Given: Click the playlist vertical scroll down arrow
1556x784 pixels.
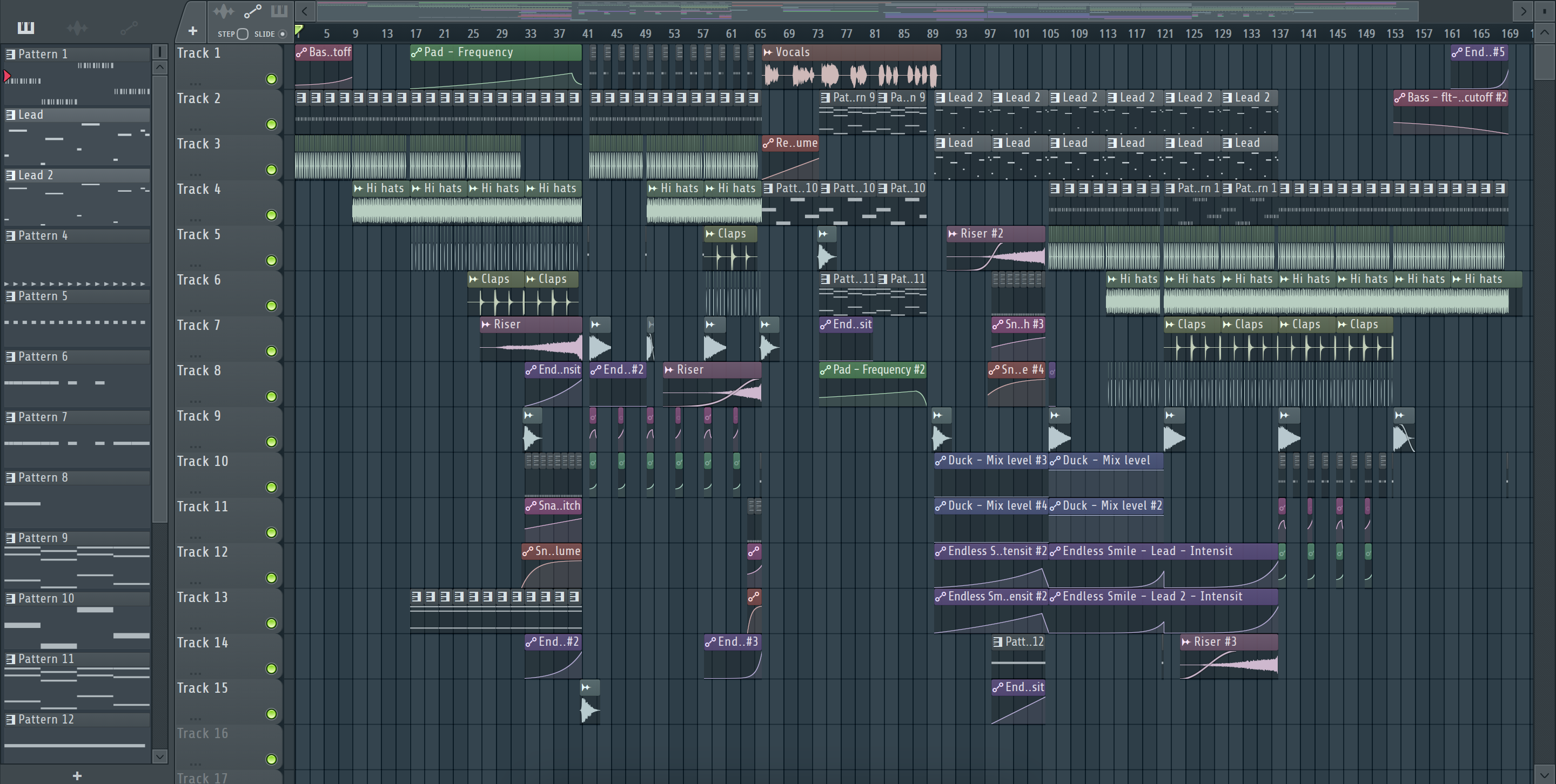Looking at the screenshot, I should [x=1545, y=774].
